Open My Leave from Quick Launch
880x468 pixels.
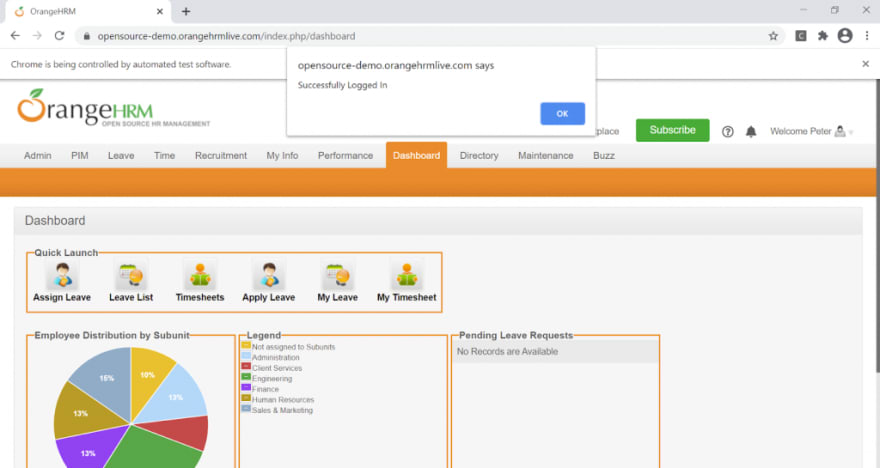(x=337, y=276)
